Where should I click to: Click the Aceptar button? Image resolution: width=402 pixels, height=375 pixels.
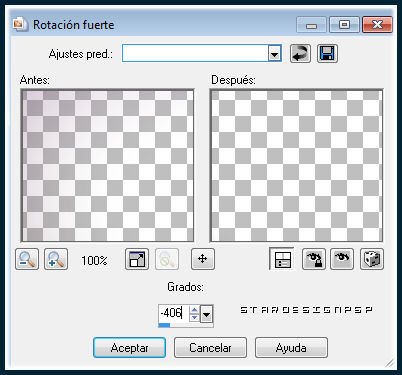point(129,348)
